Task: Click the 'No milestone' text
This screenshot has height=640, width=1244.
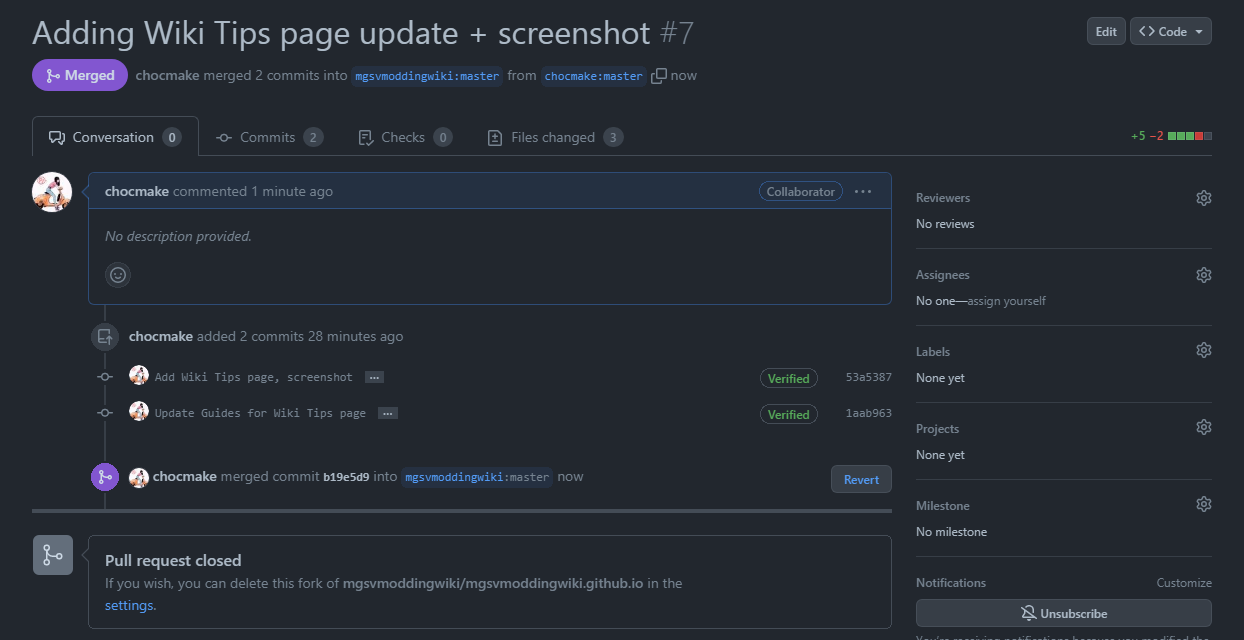Action: coord(951,532)
